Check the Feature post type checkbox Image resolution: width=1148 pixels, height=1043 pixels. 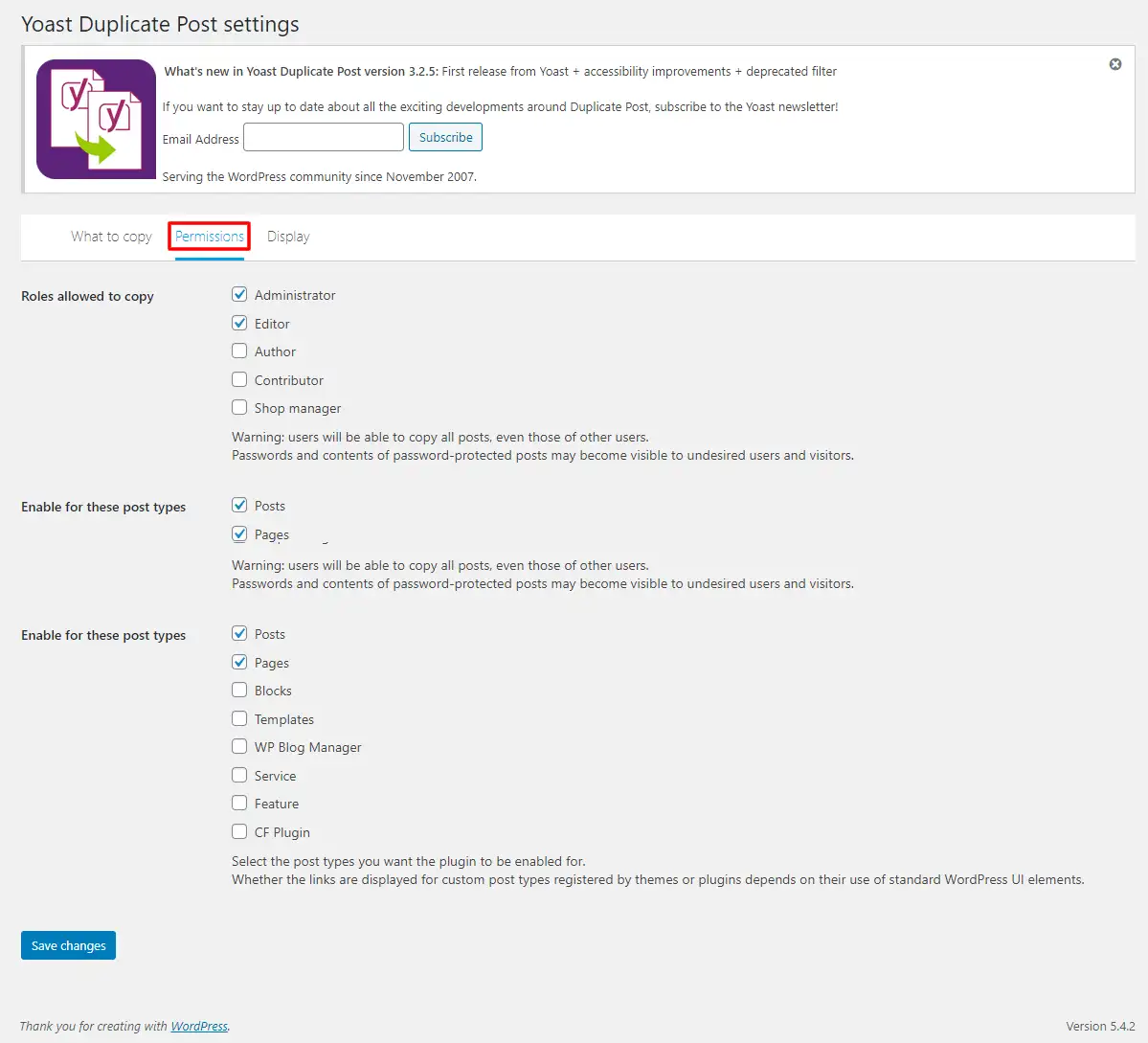[239, 803]
